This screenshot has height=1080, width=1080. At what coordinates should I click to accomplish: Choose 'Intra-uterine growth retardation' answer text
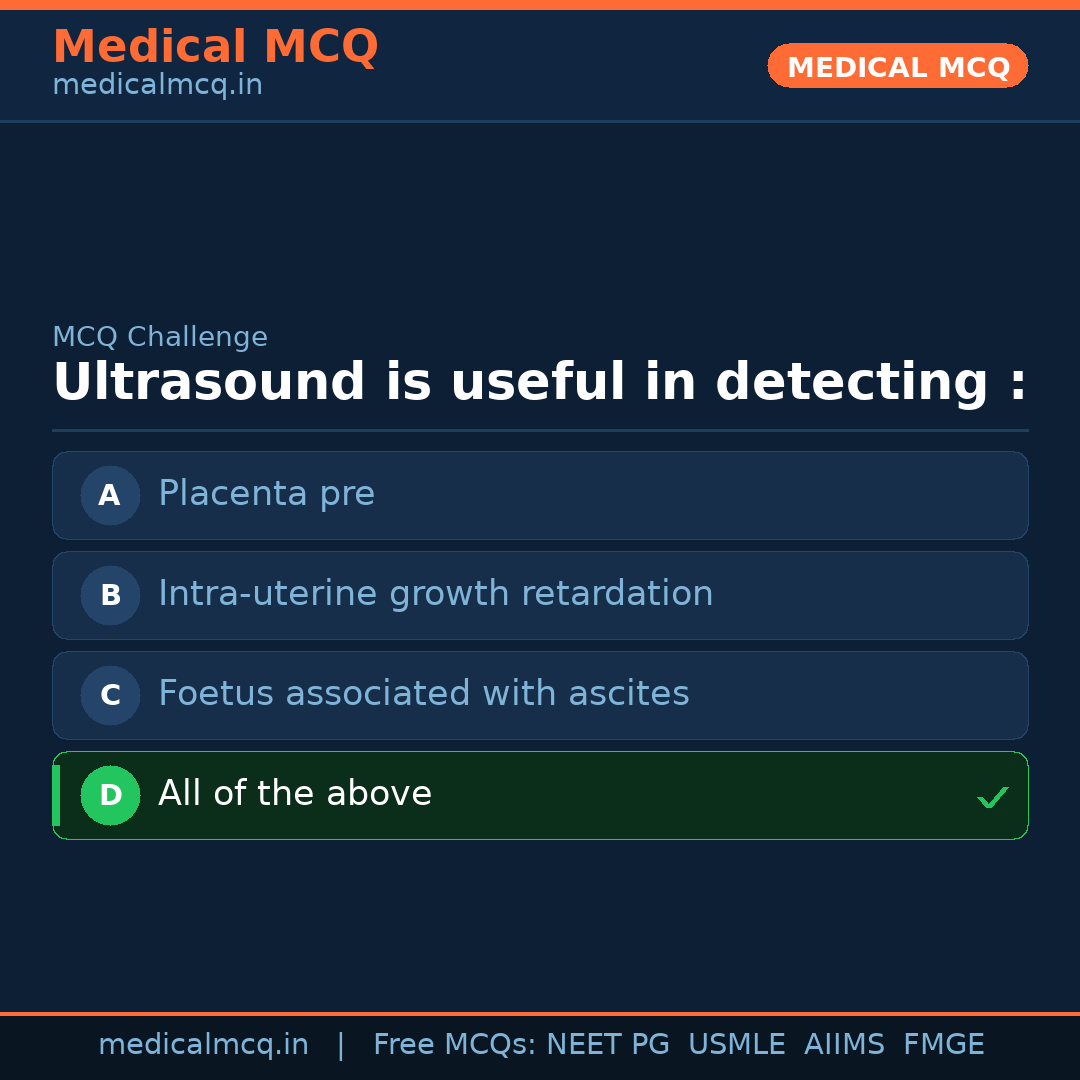click(435, 594)
